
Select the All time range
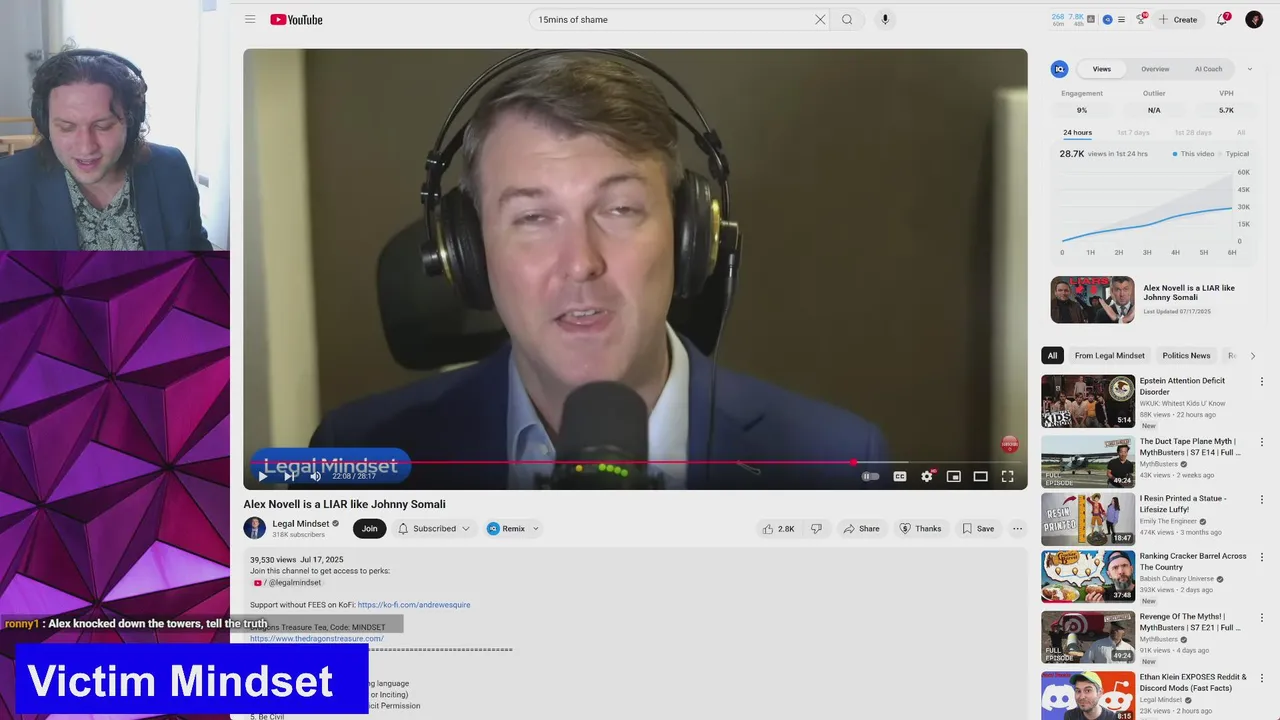[x=1241, y=132]
